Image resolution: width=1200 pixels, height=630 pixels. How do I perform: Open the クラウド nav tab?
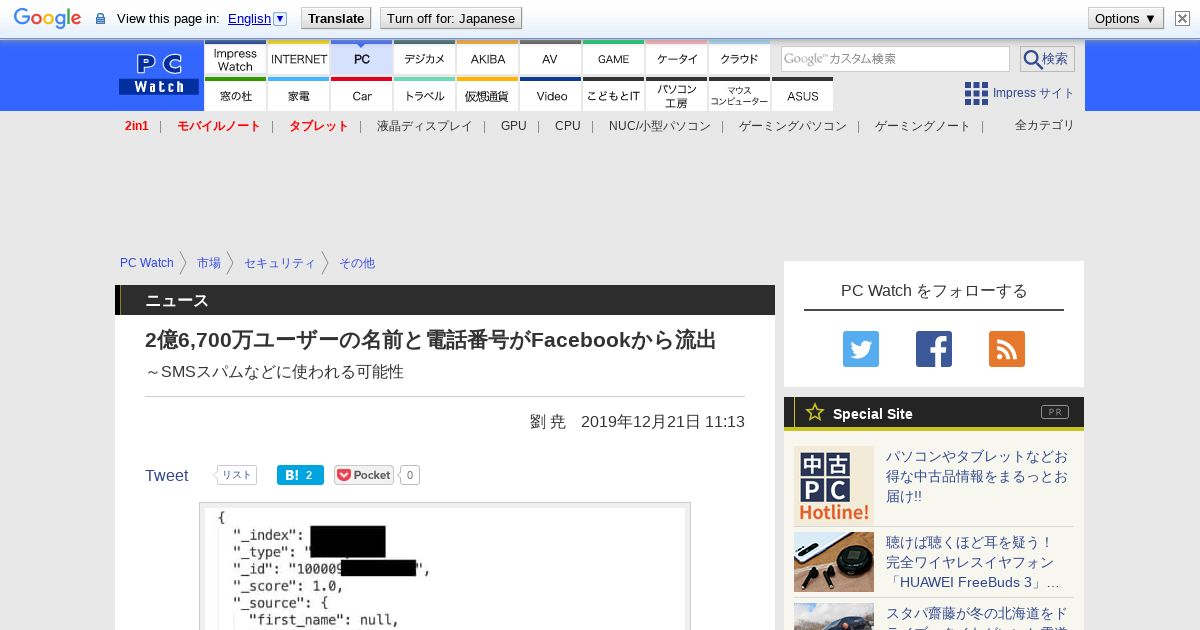[x=740, y=59]
